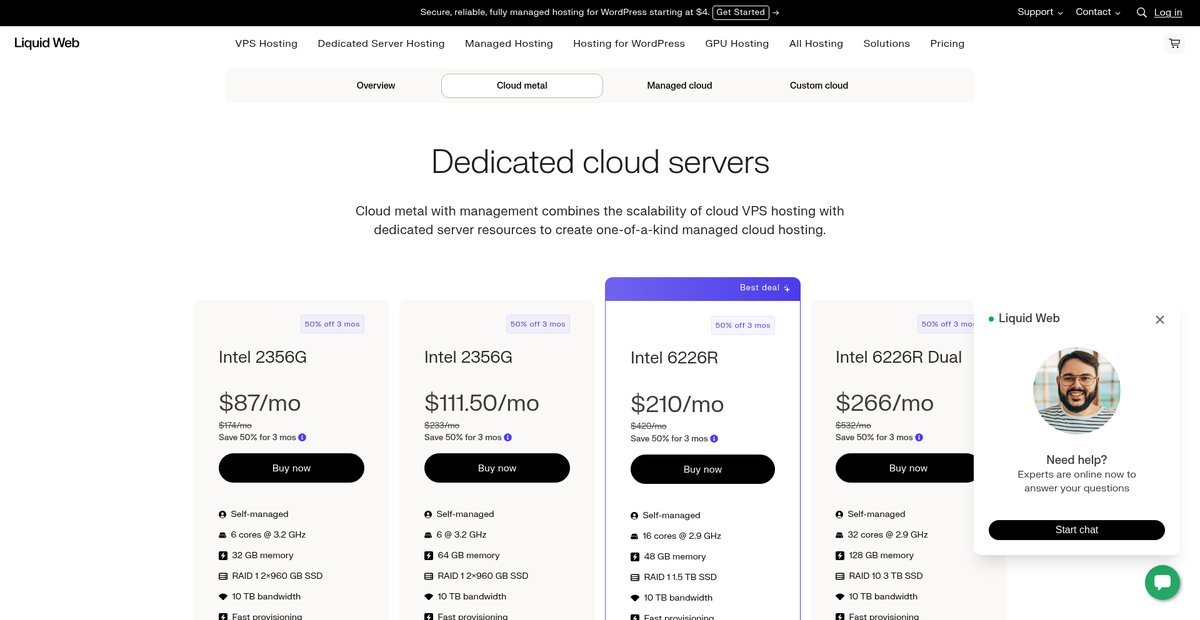Click the 'Dedicated cloud servers' heading
The image size is (1200, 620).
pyautogui.click(x=600, y=162)
